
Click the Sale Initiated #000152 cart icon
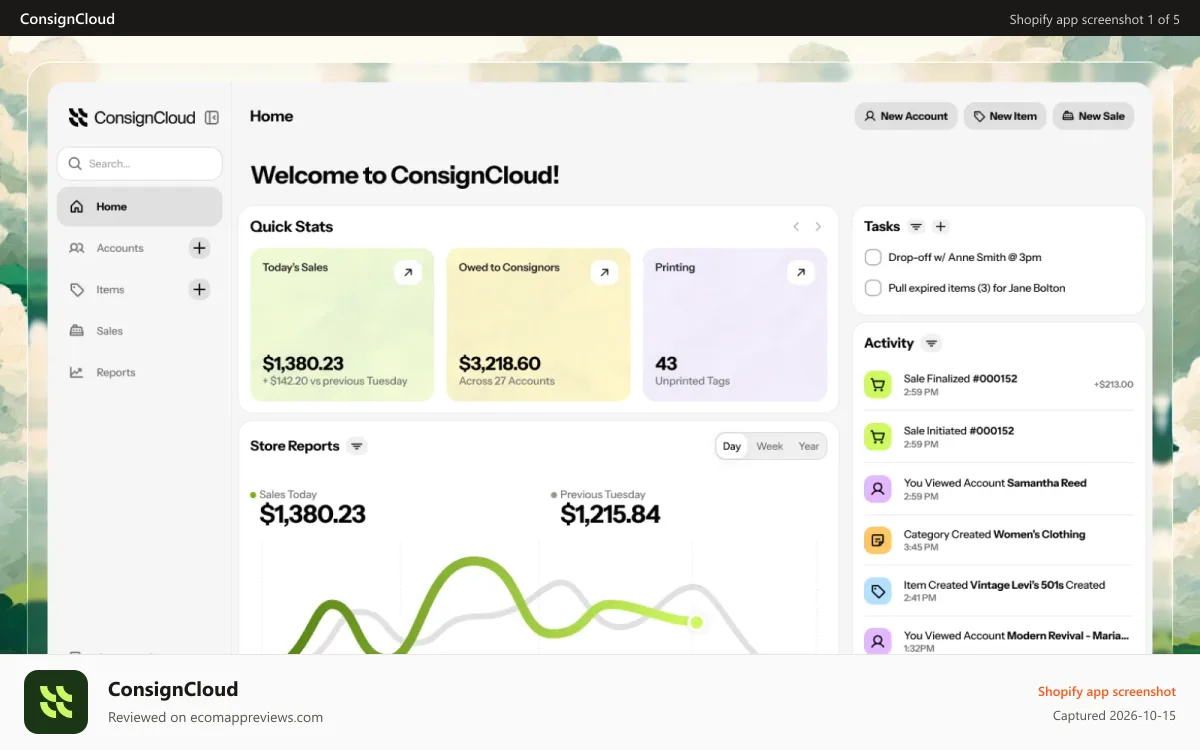877,436
